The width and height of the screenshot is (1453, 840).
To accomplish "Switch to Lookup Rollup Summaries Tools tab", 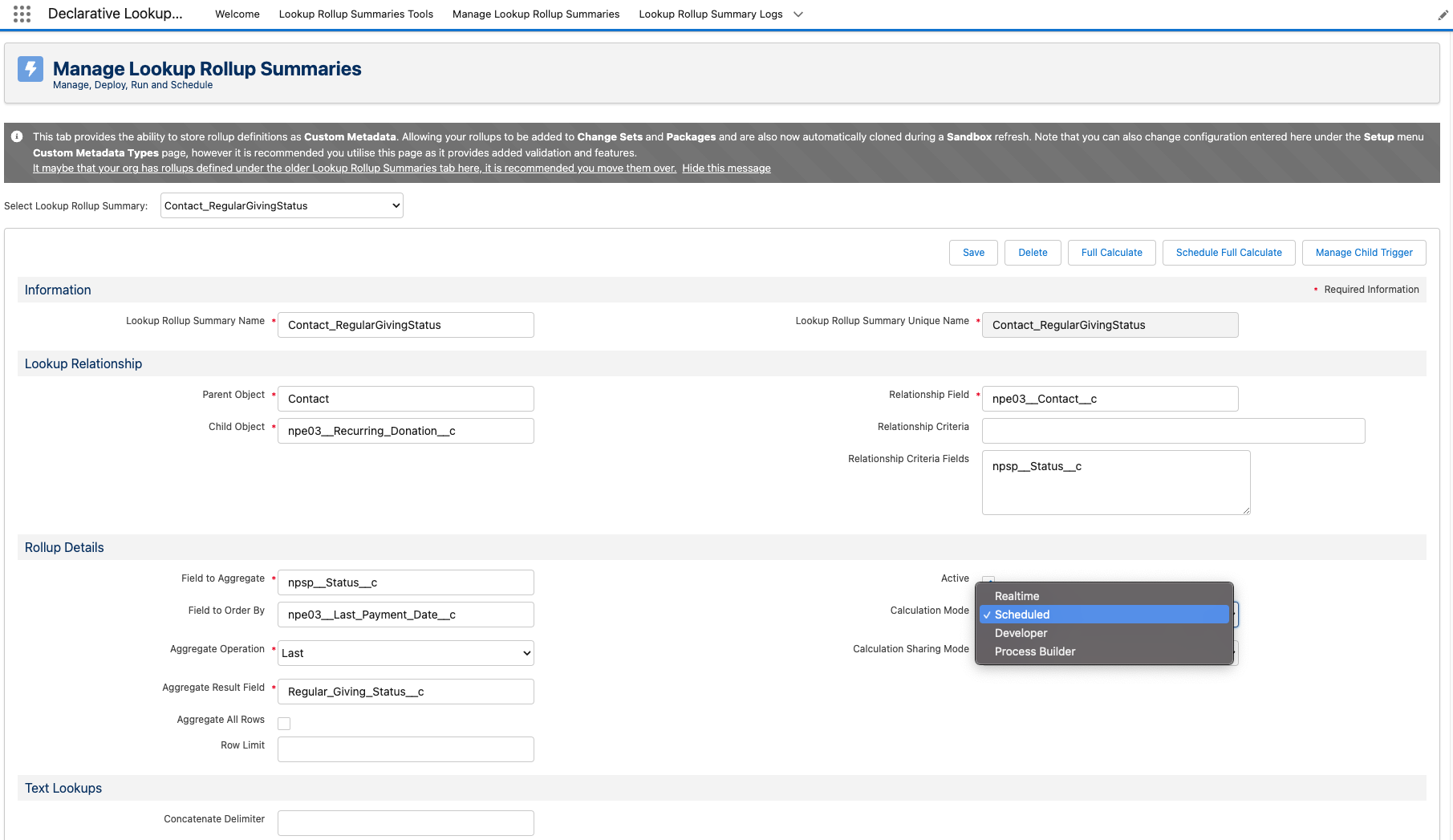I will click(x=355, y=14).
